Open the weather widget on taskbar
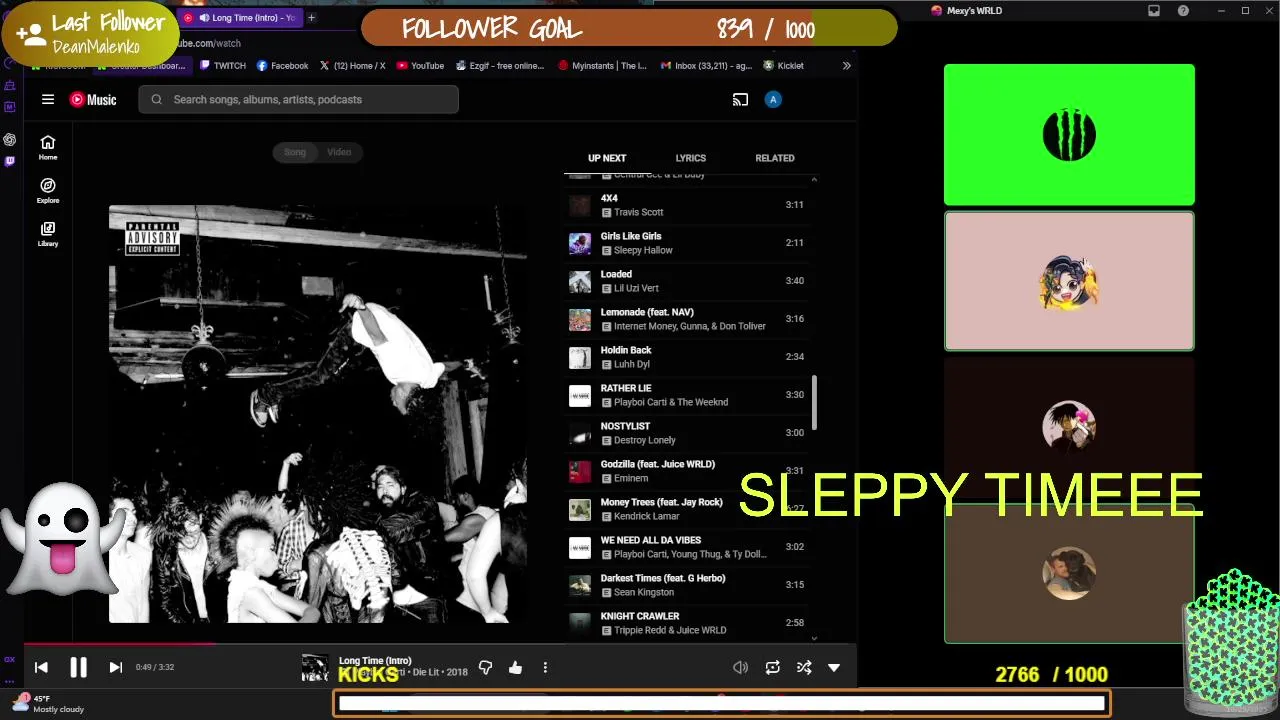 48,704
